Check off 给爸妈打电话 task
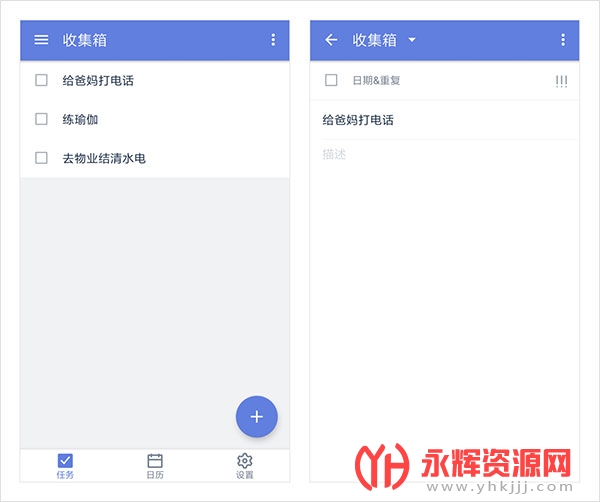Viewport: 600px width, 502px height. coord(41,80)
